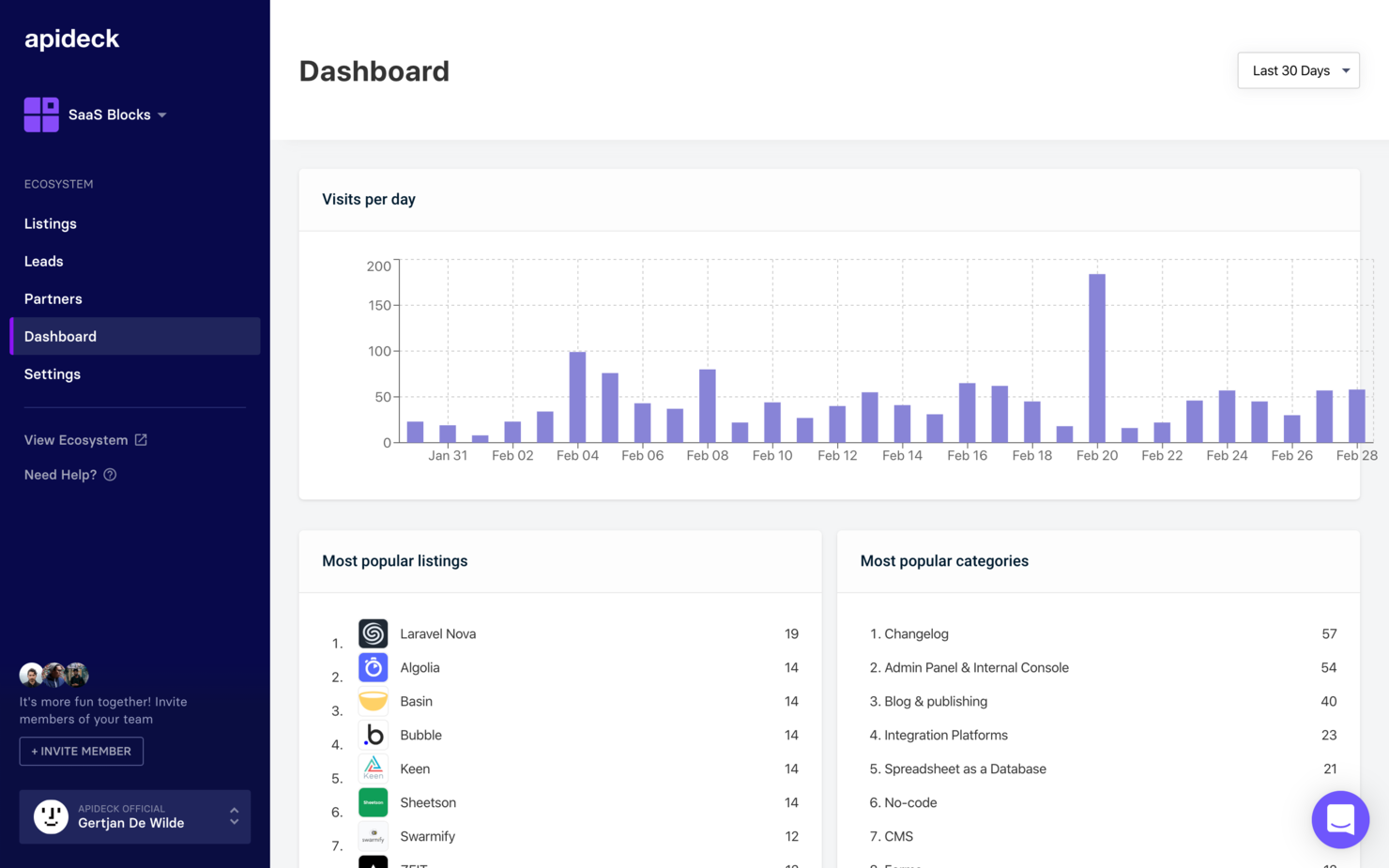Click the Sheetson listing icon

pyautogui.click(x=373, y=802)
